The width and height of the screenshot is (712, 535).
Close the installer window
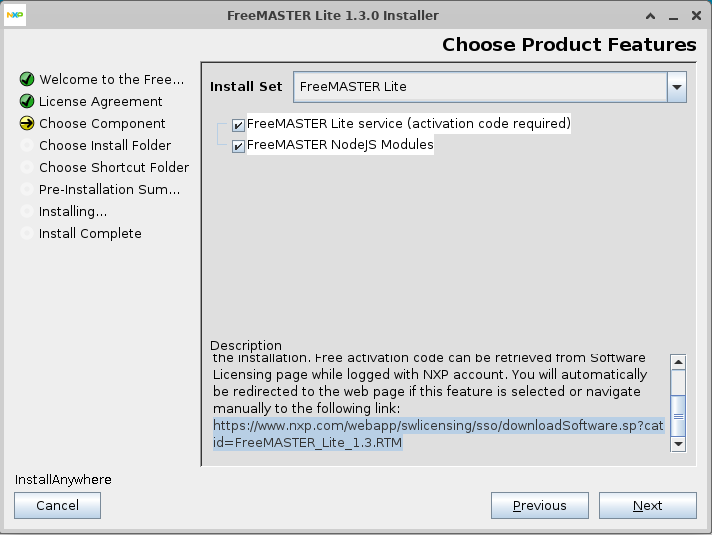click(695, 16)
